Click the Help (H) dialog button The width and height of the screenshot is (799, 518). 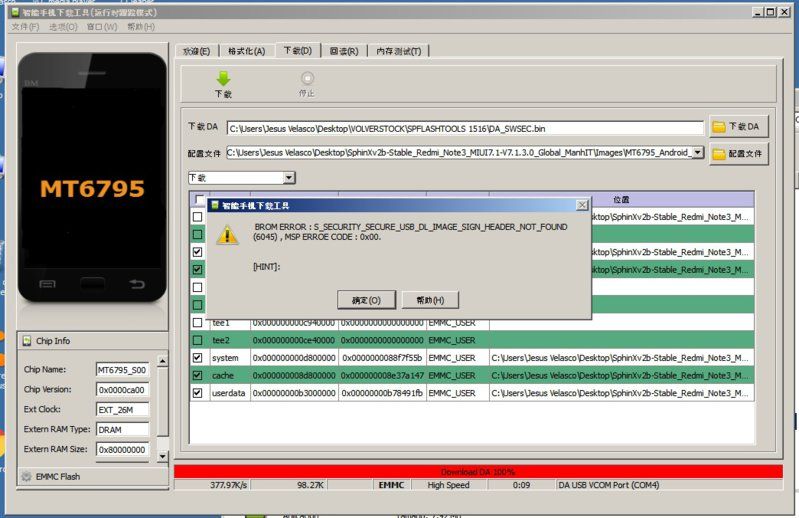[430, 300]
